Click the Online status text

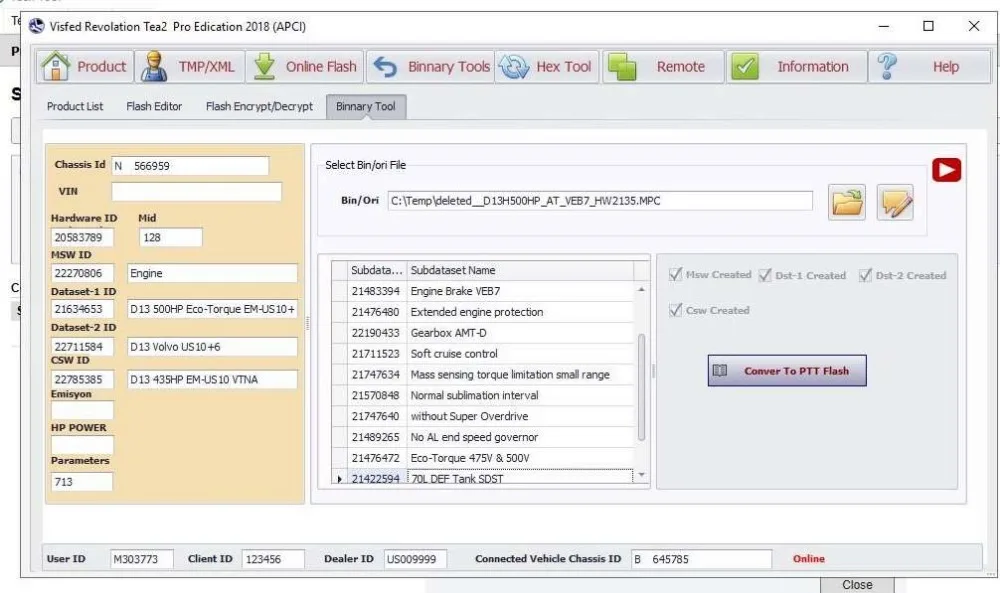coord(809,559)
